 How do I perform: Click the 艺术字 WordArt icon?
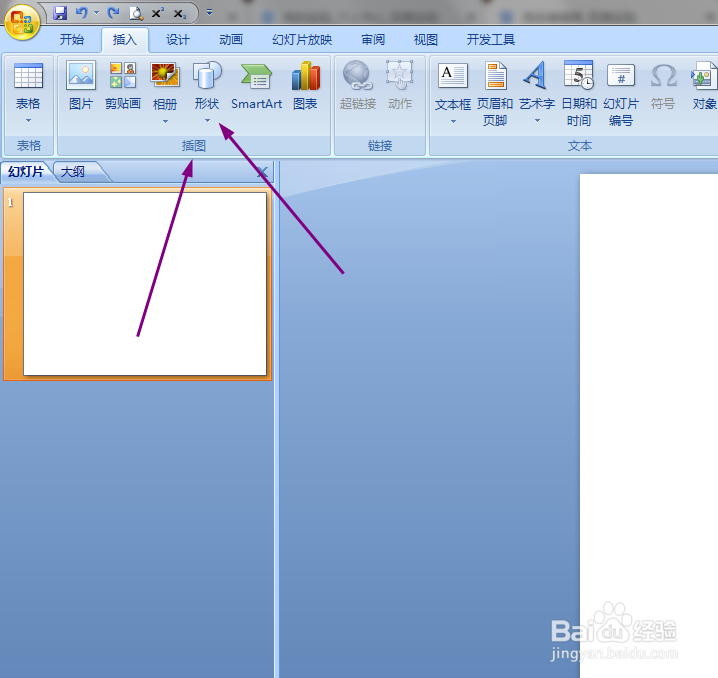(x=537, y=75)
